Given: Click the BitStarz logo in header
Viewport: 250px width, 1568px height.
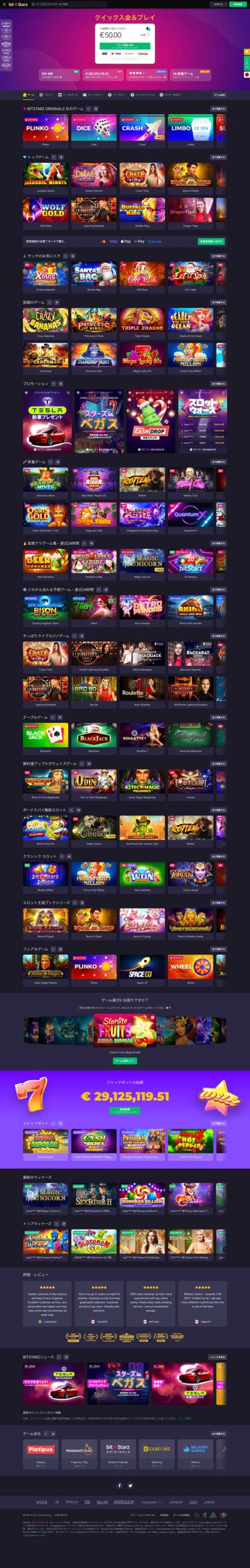Looking at the screenshot, I should coord(17,4).
